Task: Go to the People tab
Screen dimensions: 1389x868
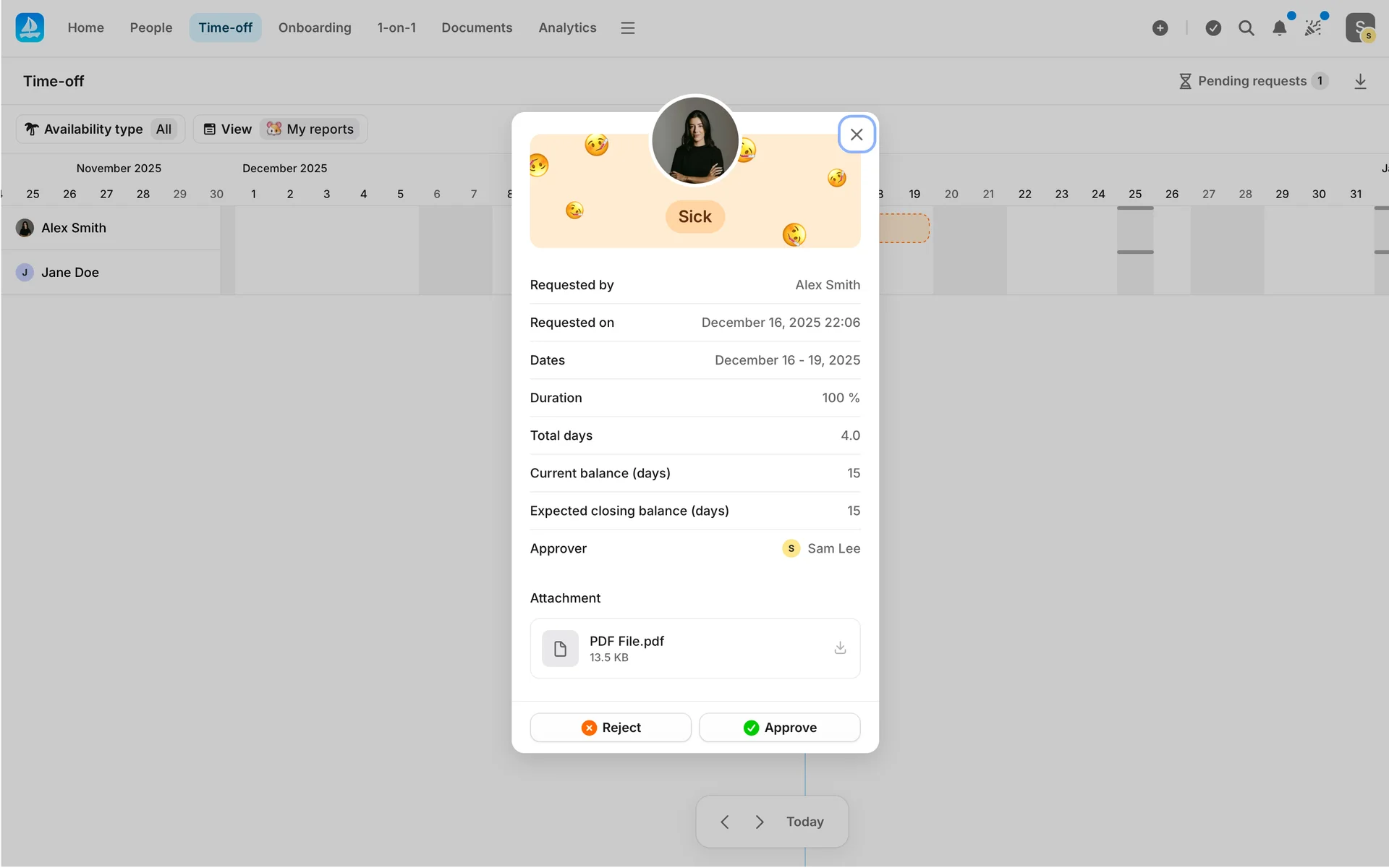Action: coord(150,27)
